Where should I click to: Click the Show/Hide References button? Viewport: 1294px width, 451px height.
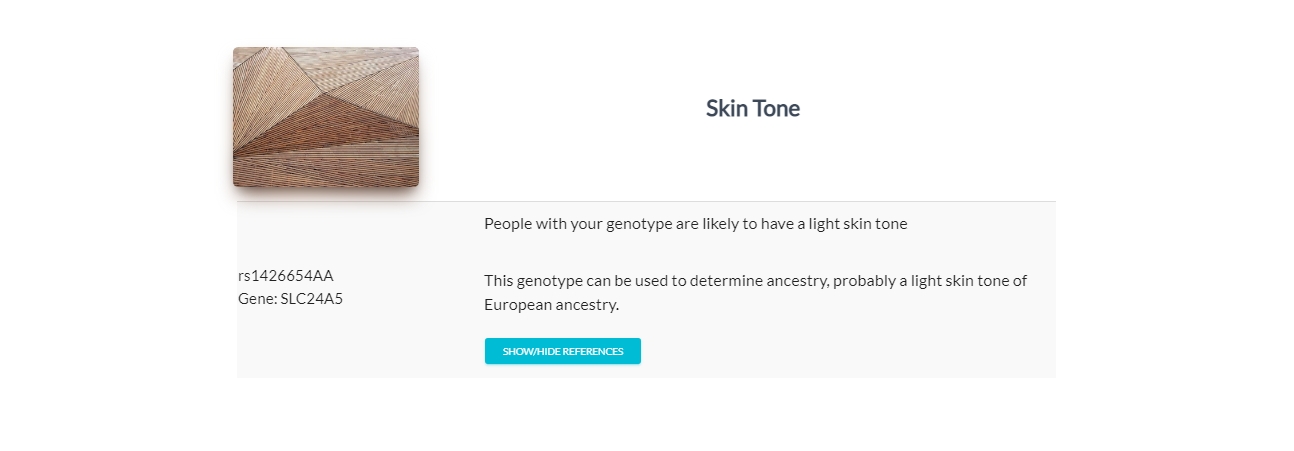[x=562, y=351]
